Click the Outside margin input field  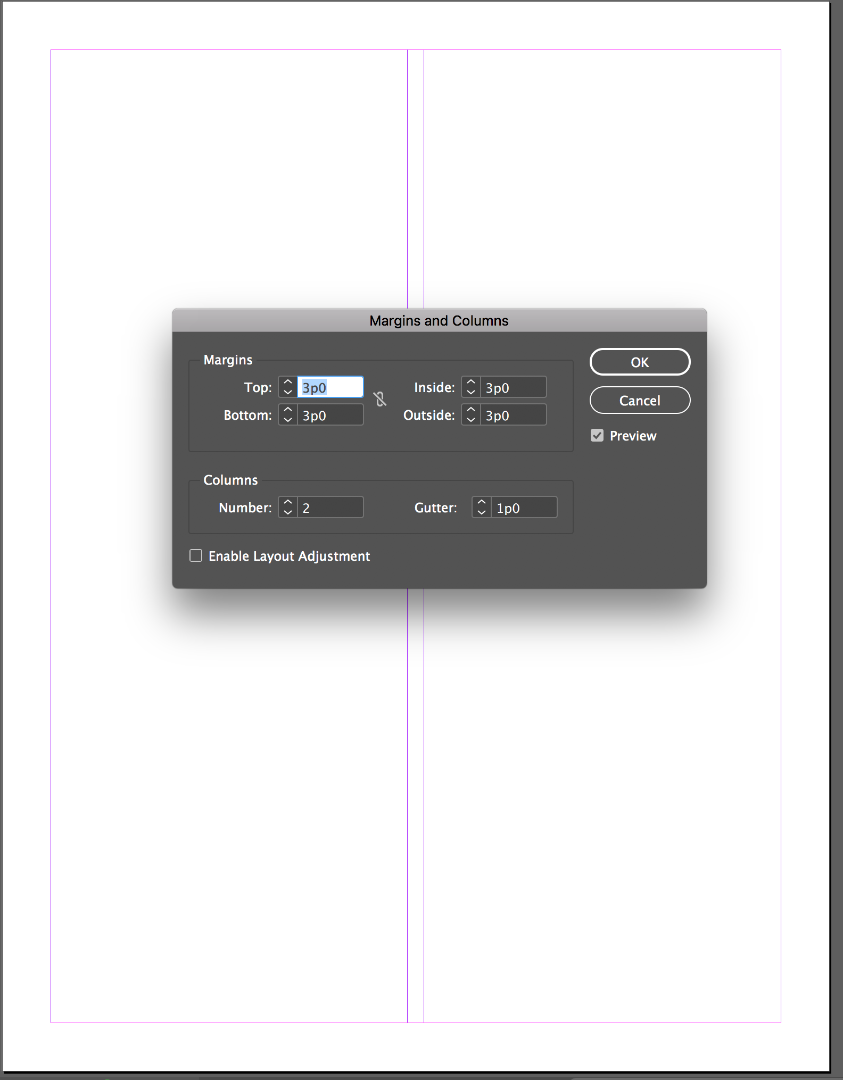513,415
